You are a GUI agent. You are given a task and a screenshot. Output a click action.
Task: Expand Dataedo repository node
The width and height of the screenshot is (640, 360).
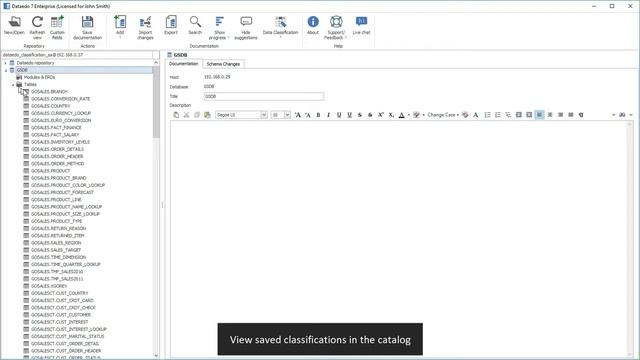(x=5, y=63)
